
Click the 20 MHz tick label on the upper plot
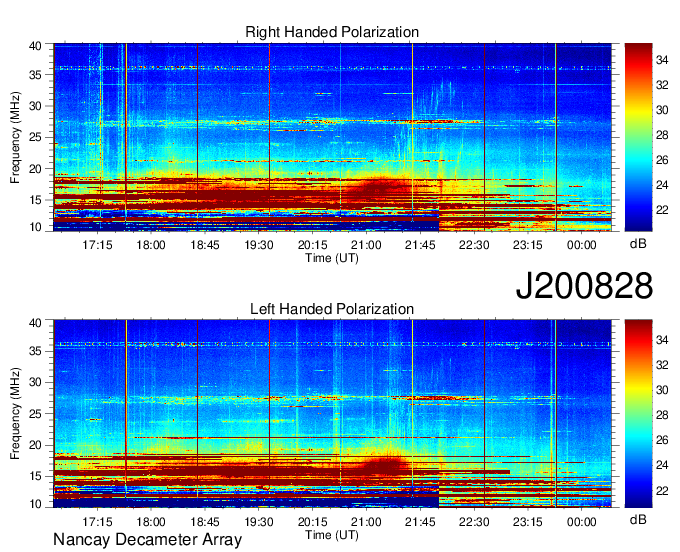(35, 169)
